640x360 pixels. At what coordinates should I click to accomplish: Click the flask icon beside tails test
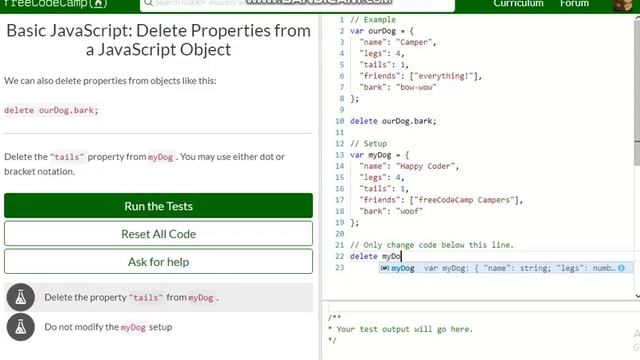point(20,297)
